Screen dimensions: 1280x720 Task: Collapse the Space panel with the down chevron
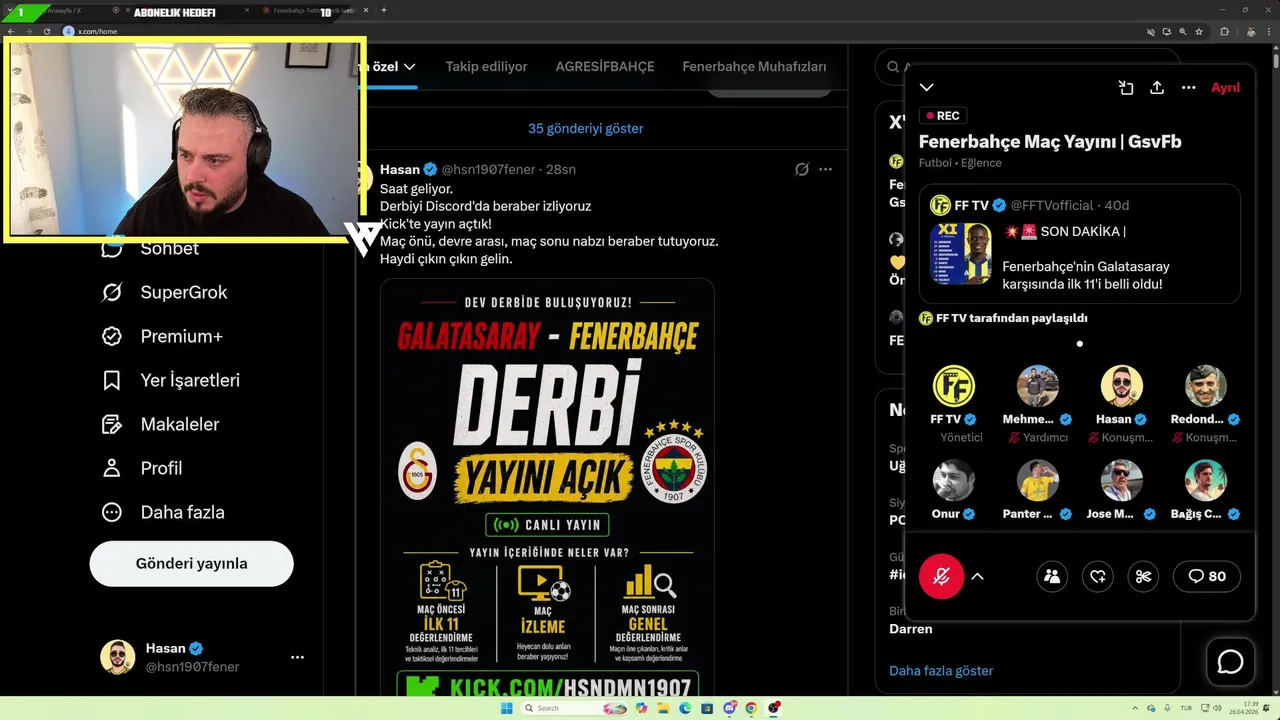coord(926,88)
